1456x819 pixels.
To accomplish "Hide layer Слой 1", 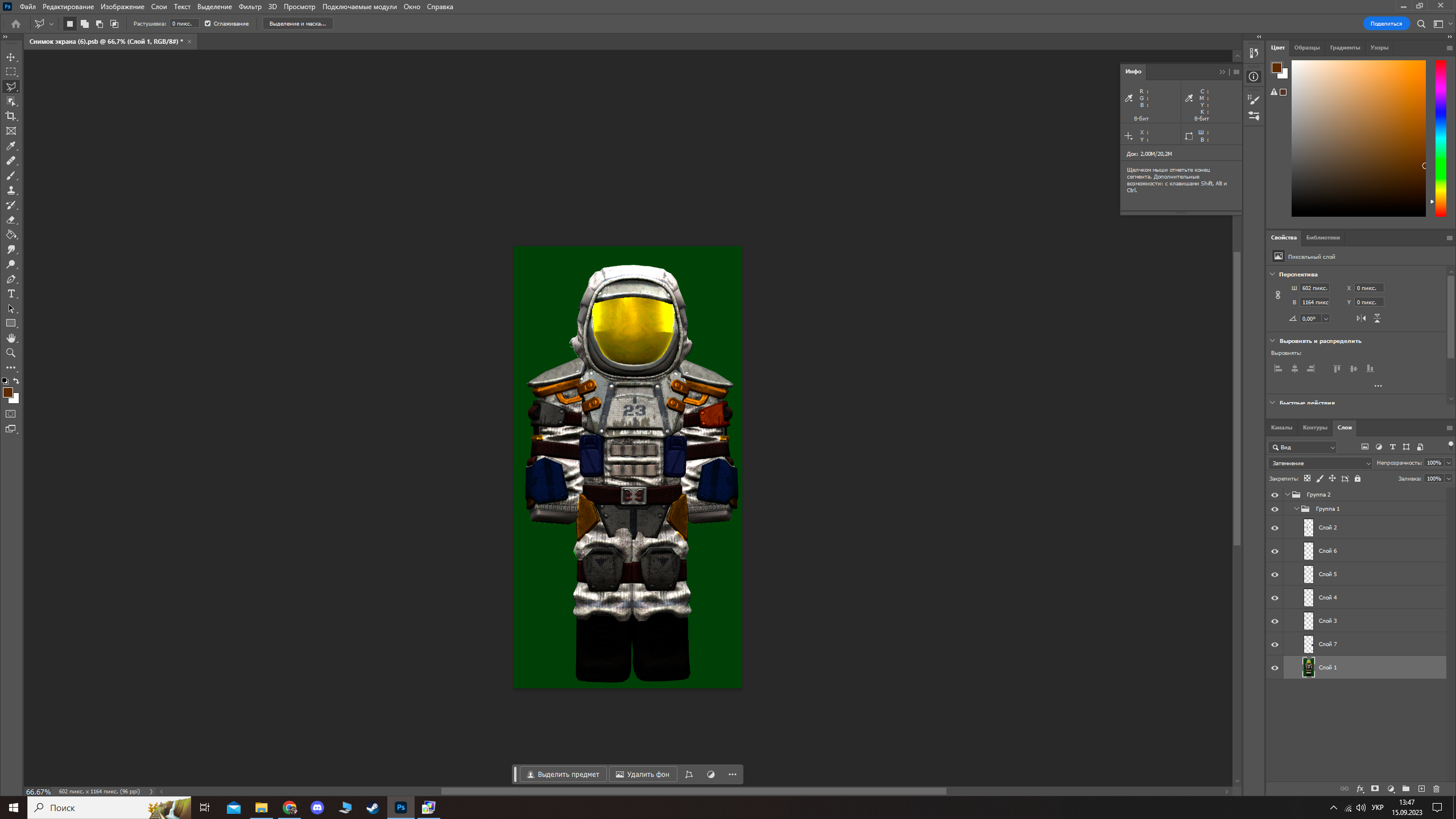I will tap(1275, 668).
